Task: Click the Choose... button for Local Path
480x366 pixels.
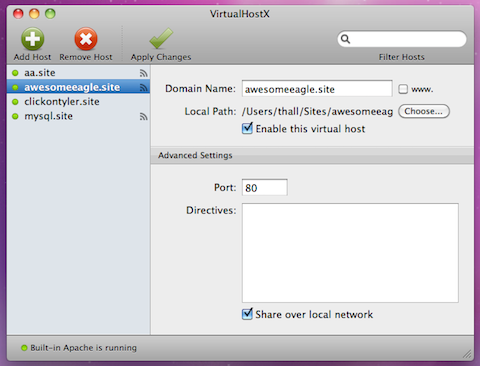Action: click(424, 111)
